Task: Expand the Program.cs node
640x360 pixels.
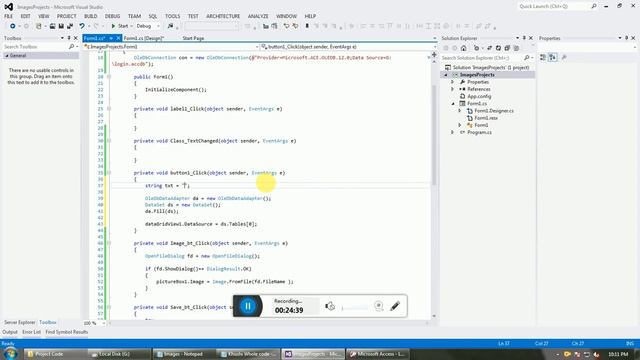Action: click(452, 132)
